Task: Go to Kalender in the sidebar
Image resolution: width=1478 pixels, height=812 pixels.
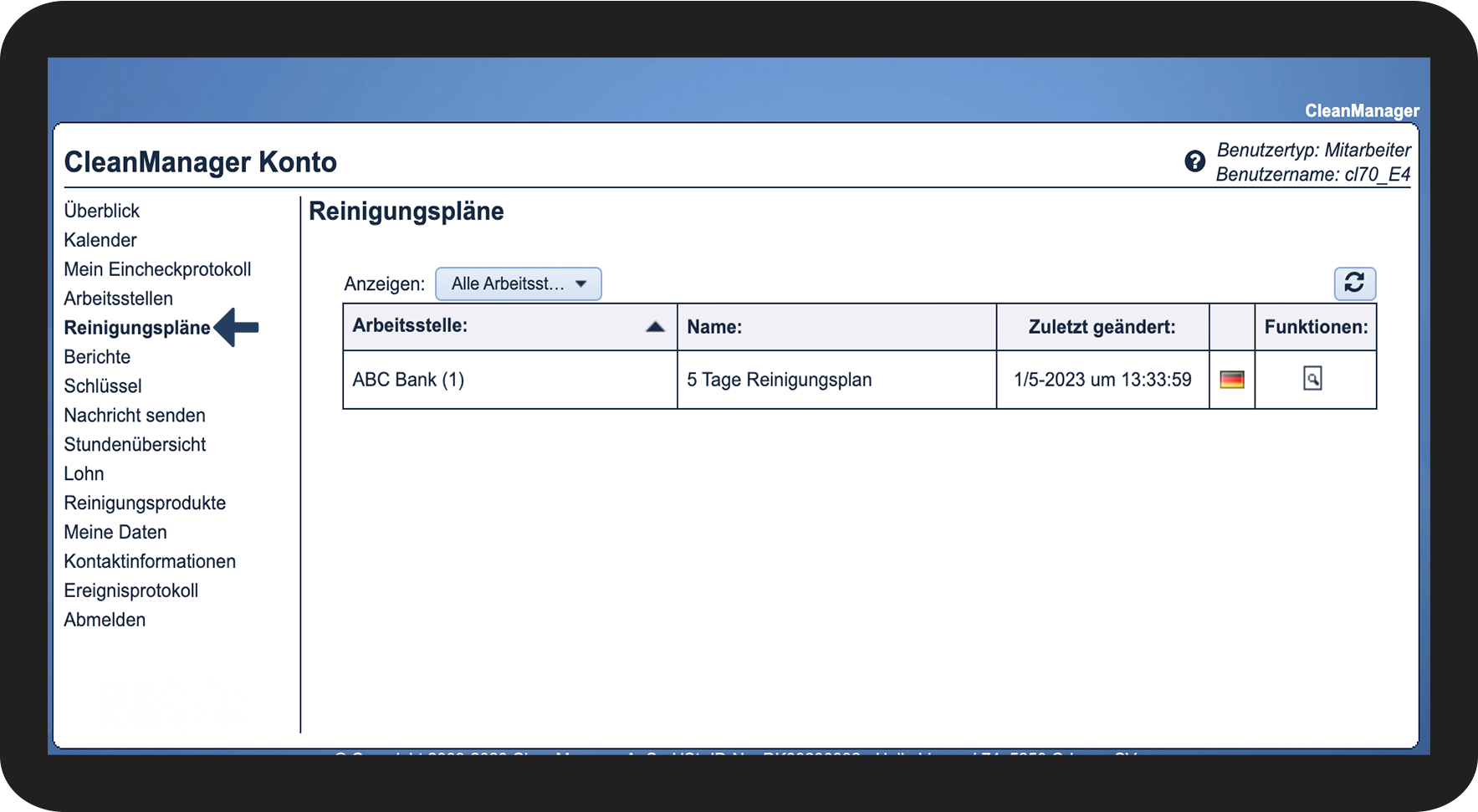Action: [x=100, y=240]
